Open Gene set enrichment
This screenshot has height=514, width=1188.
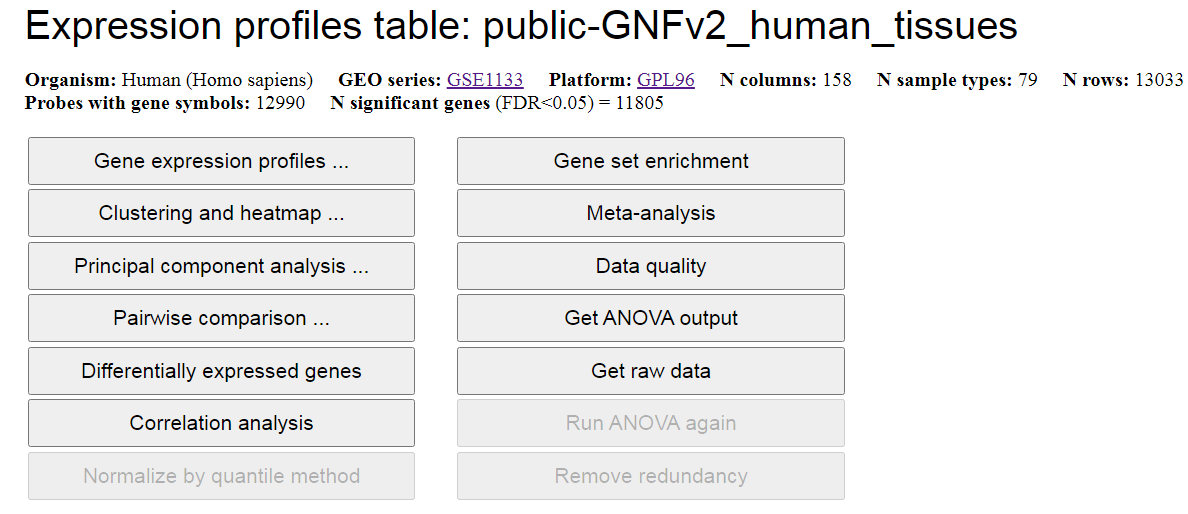tap(651, 161)
